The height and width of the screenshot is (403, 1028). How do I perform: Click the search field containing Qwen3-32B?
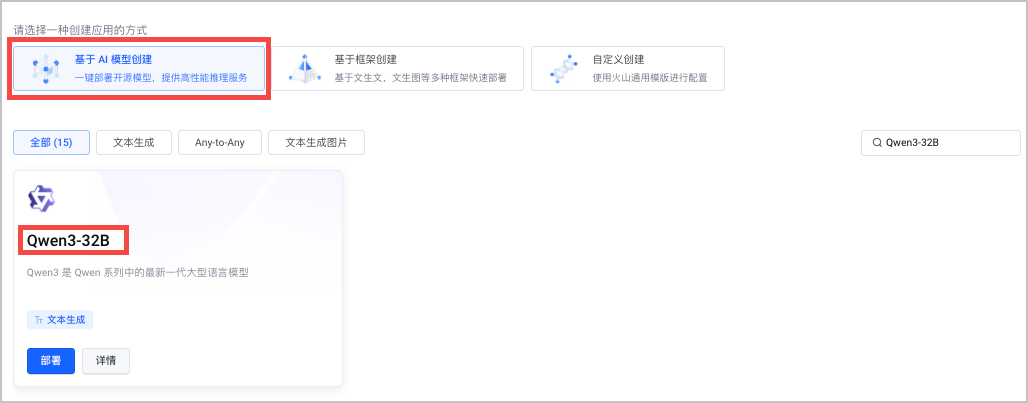(940, 142)
